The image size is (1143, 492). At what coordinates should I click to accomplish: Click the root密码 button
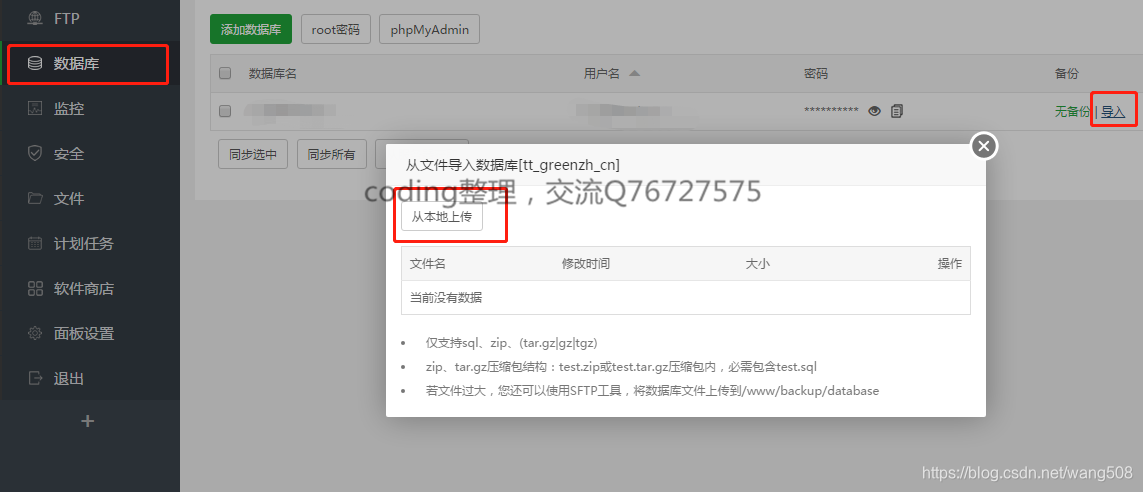pos(335,29)
